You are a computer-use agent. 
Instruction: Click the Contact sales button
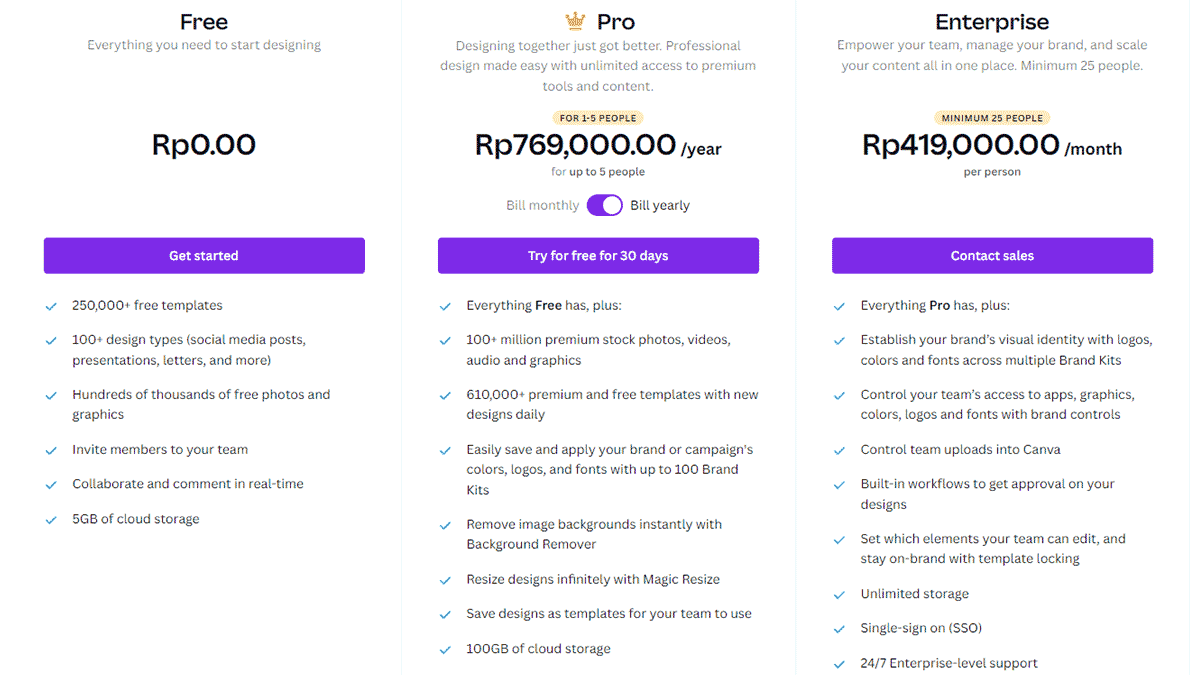tap(992, 255)
